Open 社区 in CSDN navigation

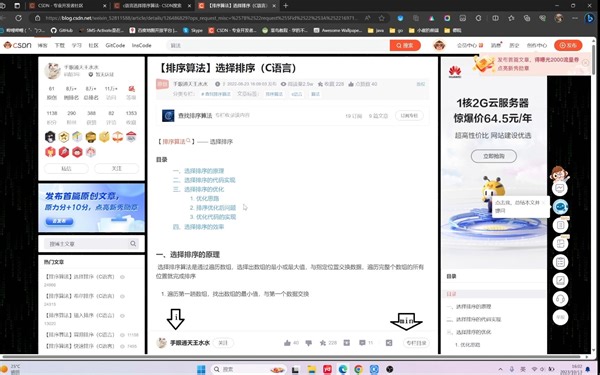(x=93, y=45)
